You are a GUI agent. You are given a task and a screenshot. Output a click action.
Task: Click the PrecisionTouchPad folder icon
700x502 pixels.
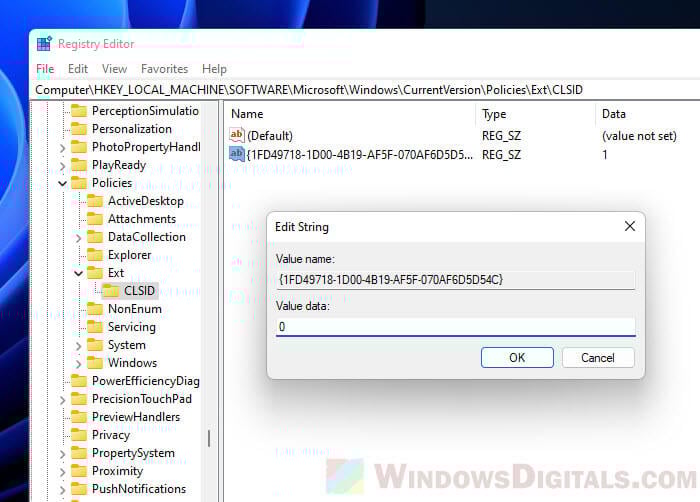(79, 399)
